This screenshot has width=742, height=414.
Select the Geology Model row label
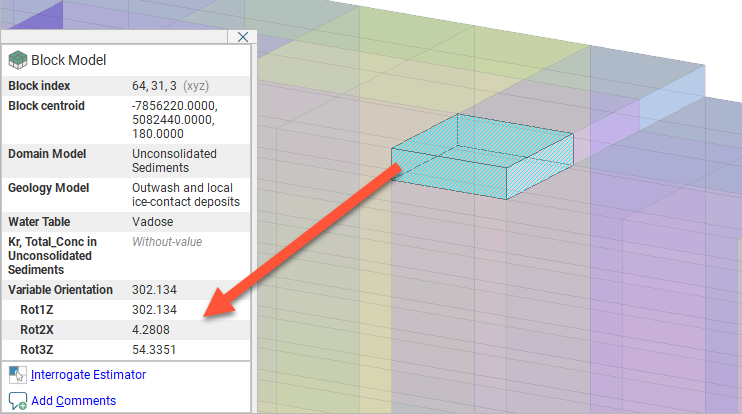pyautogui.click(x=49, y=188)
